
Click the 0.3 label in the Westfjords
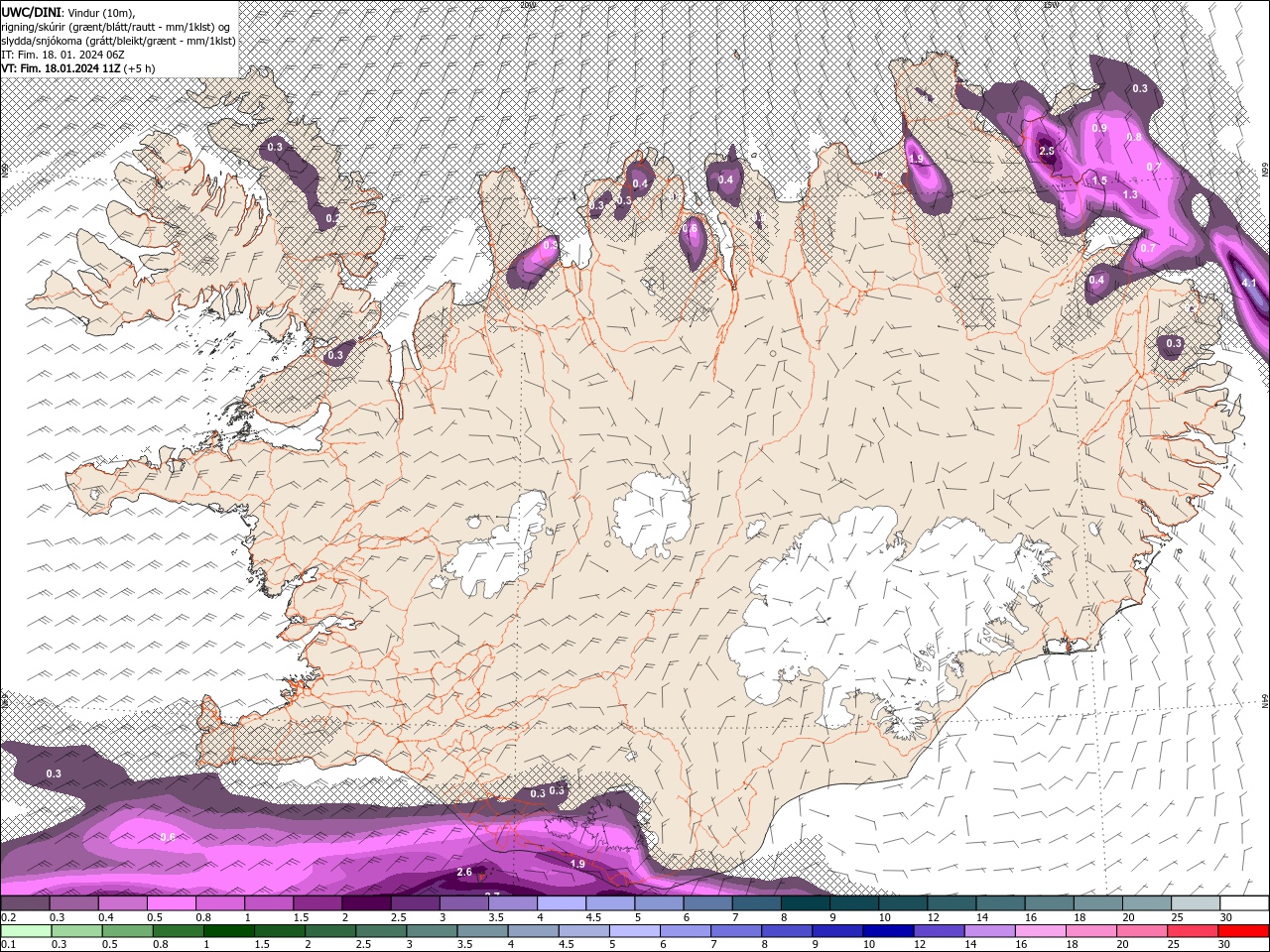point(275,147)
